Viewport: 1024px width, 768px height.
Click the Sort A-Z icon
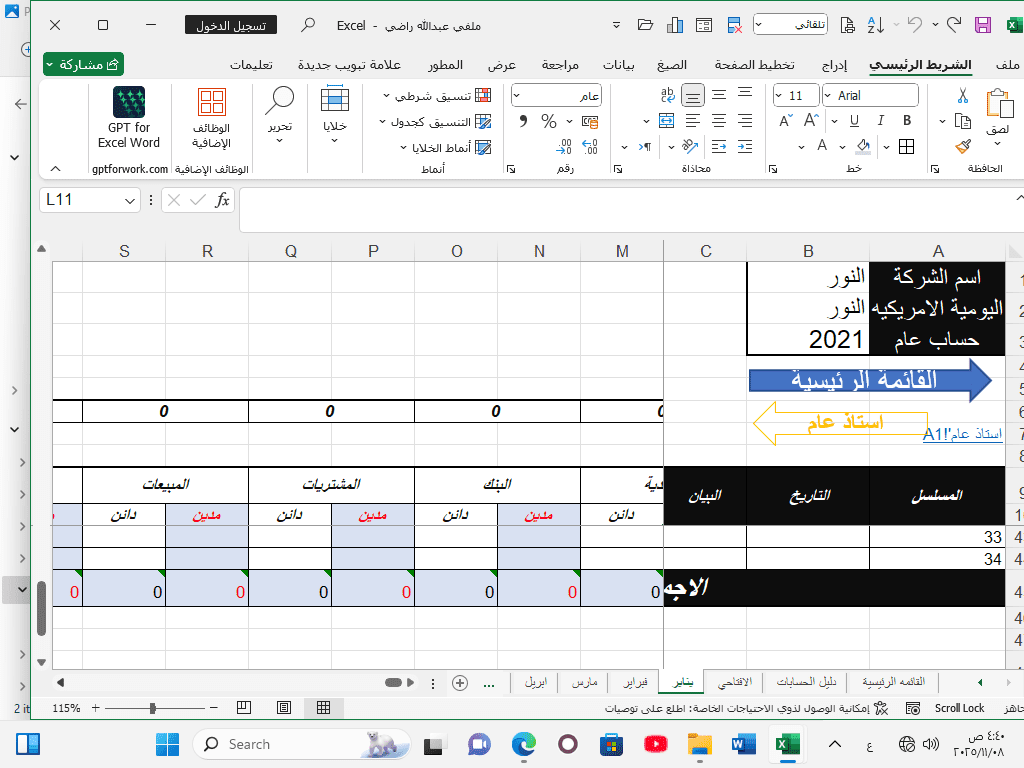tap(876, 25)
